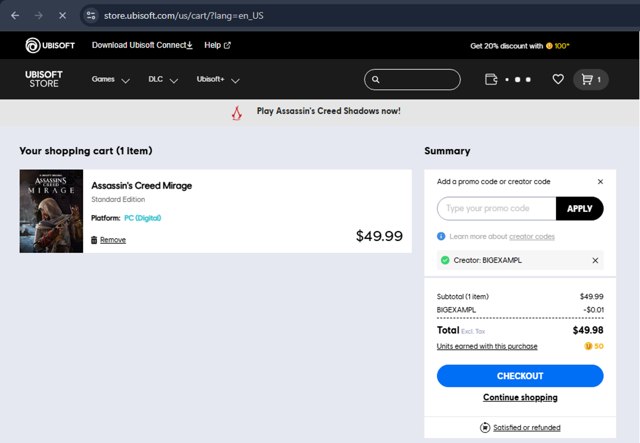
Task: Click Play Assassin's Creed Shadows now banner
Action: pyautogui.click(x=329, y=111)
